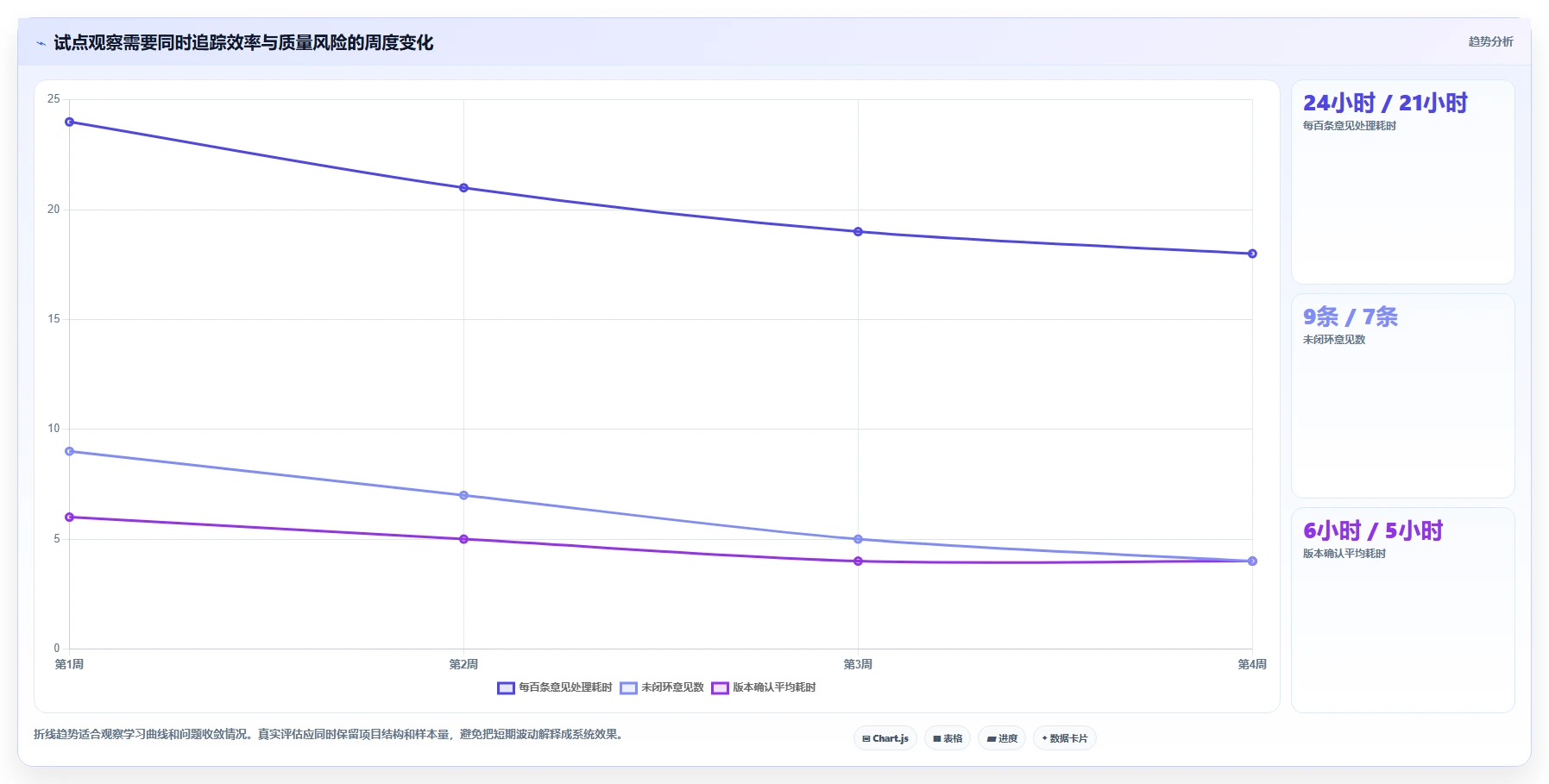Select the 版本确认平均耗时 point at 第1周 (6)

(69, 517)
